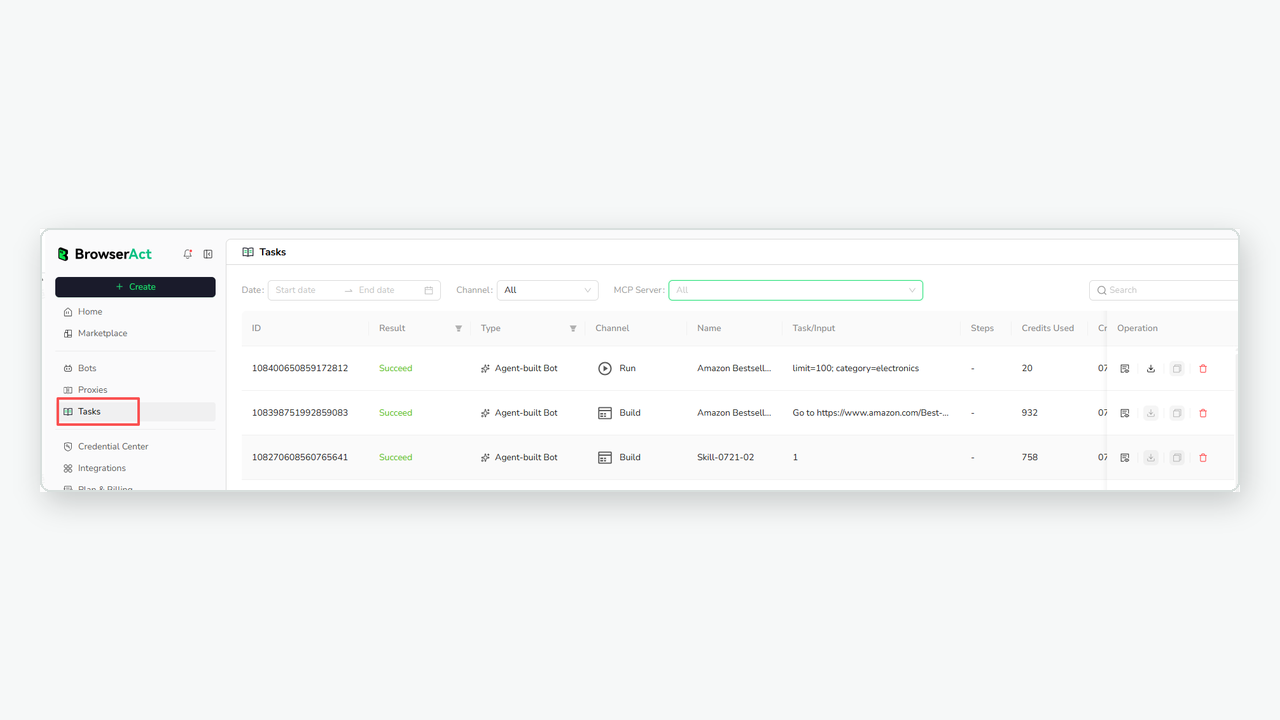
Task: Click the ID column header
Action: coord(256,328)
